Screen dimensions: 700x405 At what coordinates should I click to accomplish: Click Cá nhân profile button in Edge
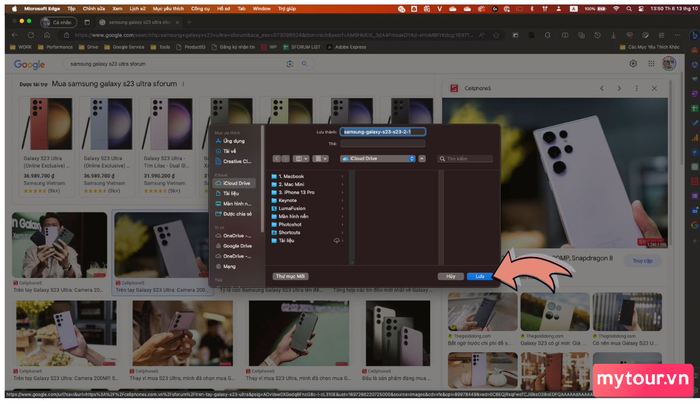click(58, 22)
